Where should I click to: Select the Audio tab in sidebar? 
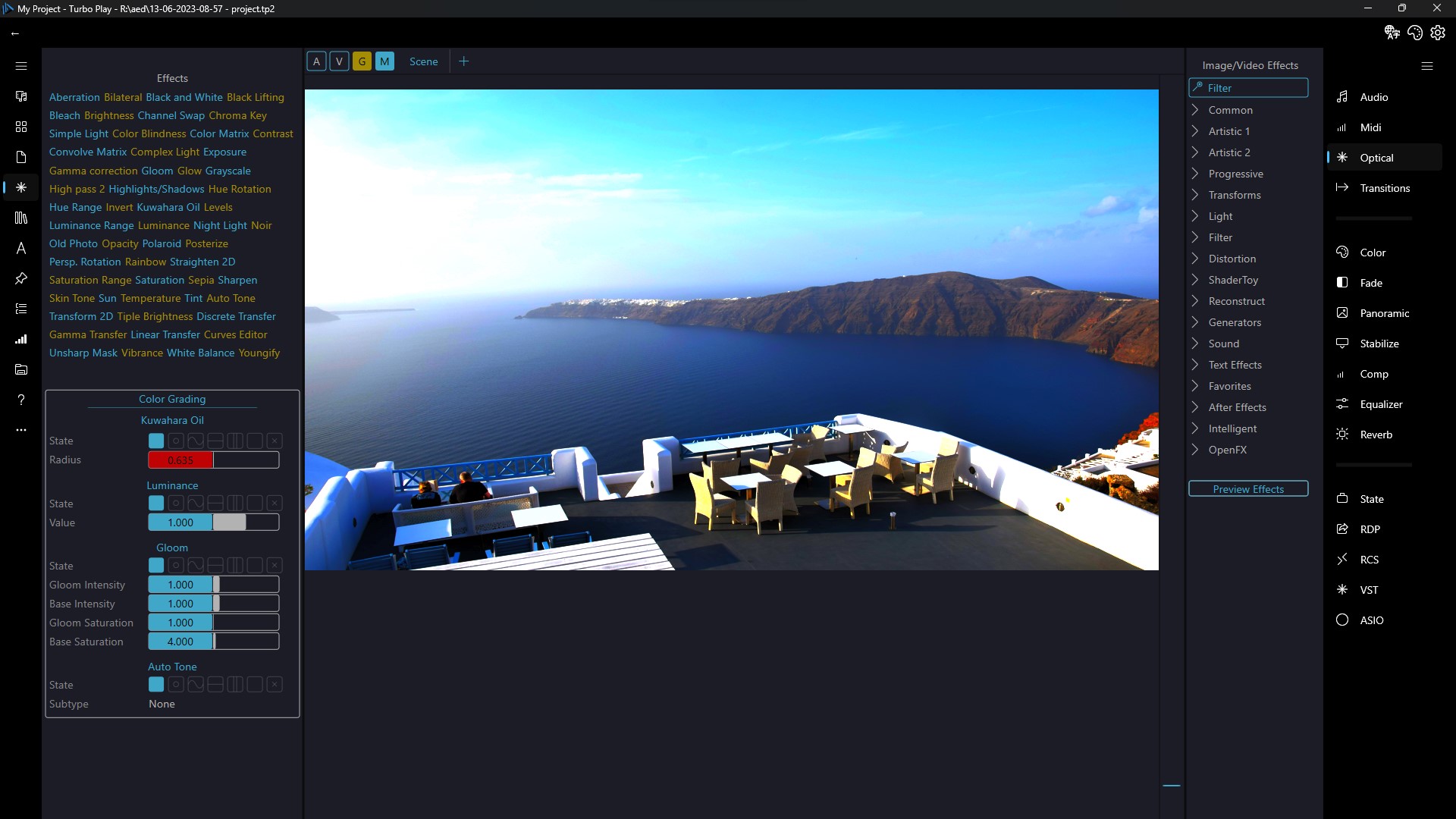point(1375,97)
